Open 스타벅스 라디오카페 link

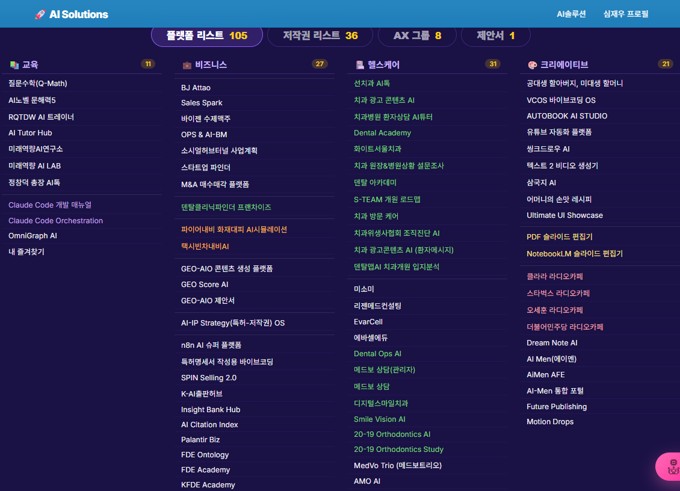click(558, 293)
